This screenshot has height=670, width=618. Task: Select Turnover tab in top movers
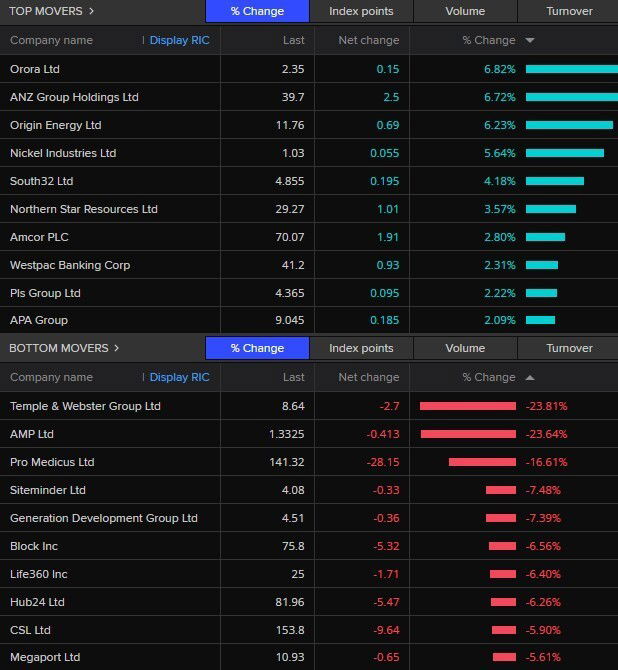(568, 11)
